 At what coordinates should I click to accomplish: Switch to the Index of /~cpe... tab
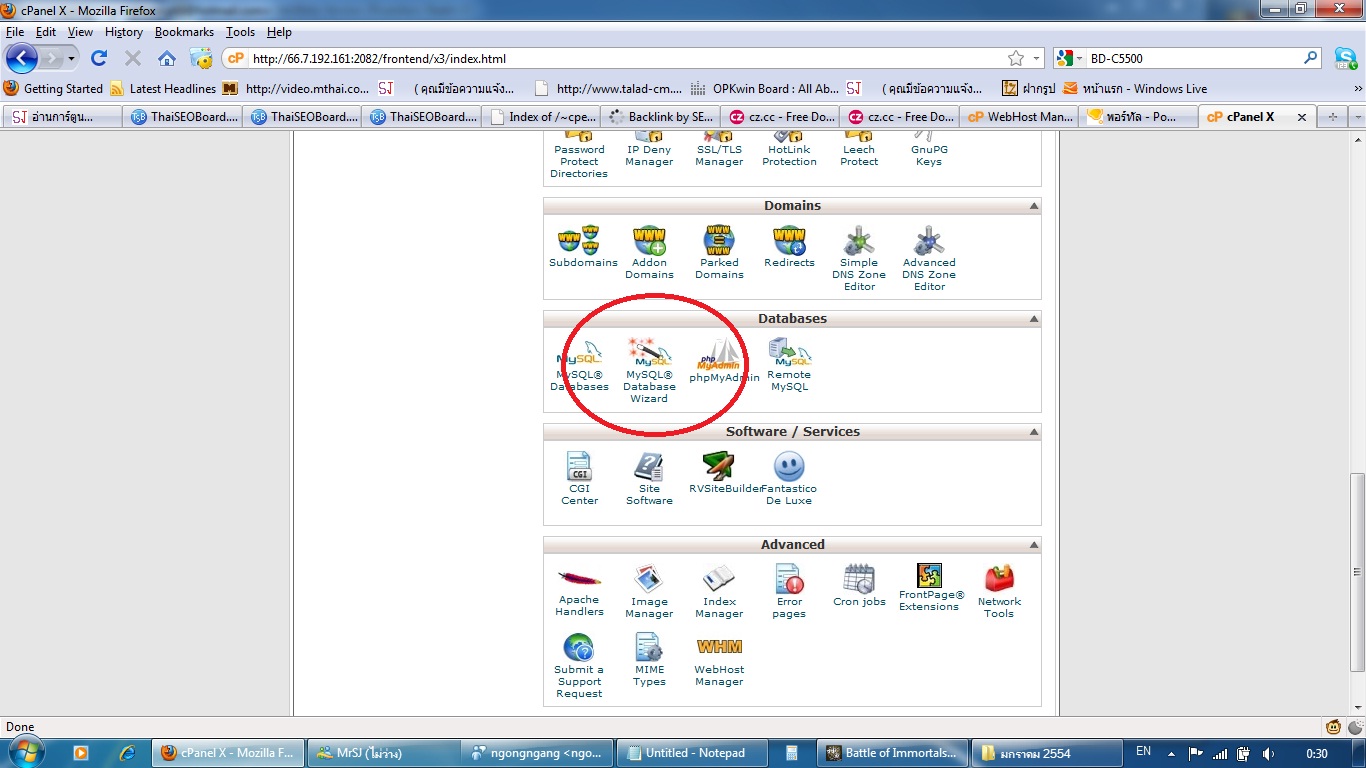tap(542, 117)
